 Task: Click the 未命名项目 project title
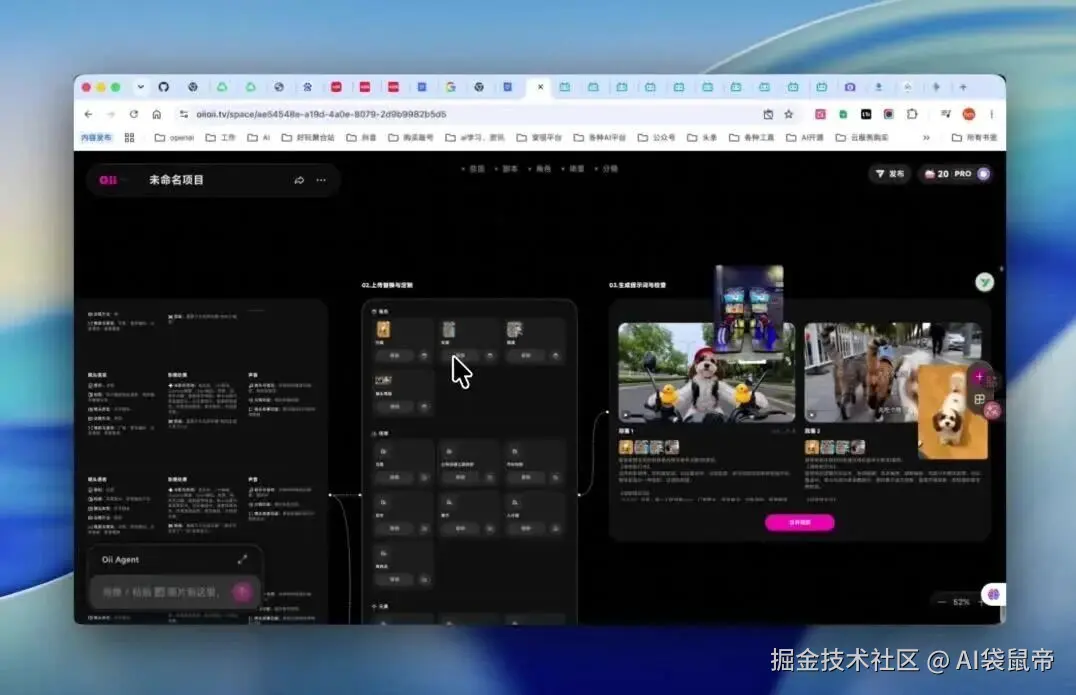point(176,180)
